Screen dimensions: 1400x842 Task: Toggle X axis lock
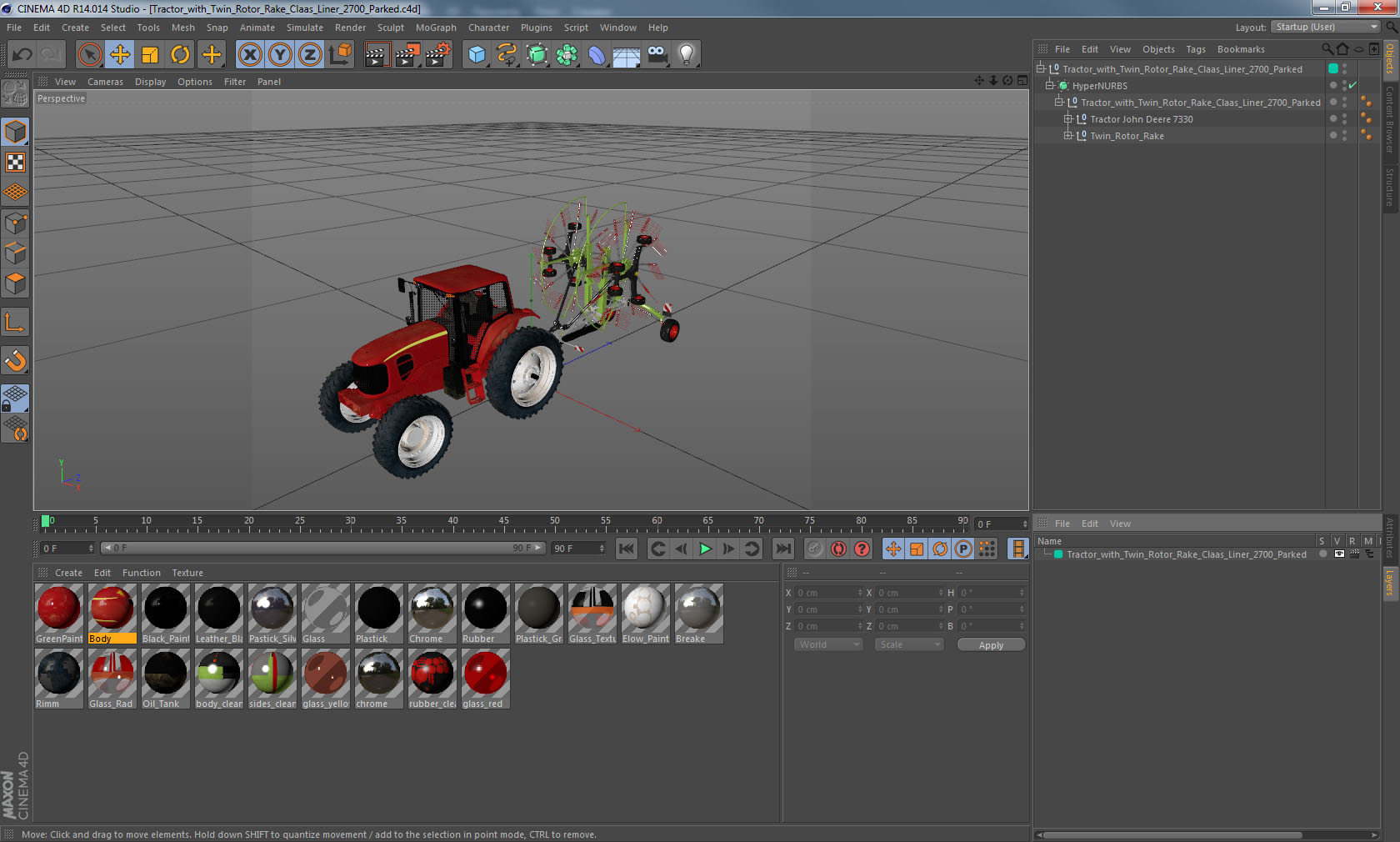pyautogui.click(x=249, y=55)
